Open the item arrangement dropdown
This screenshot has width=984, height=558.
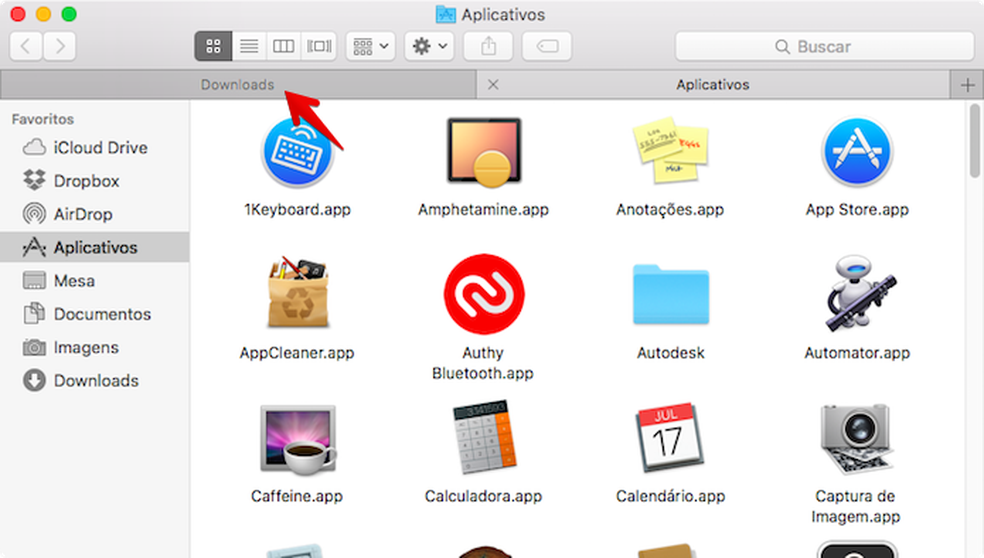[x=371, y=46]
